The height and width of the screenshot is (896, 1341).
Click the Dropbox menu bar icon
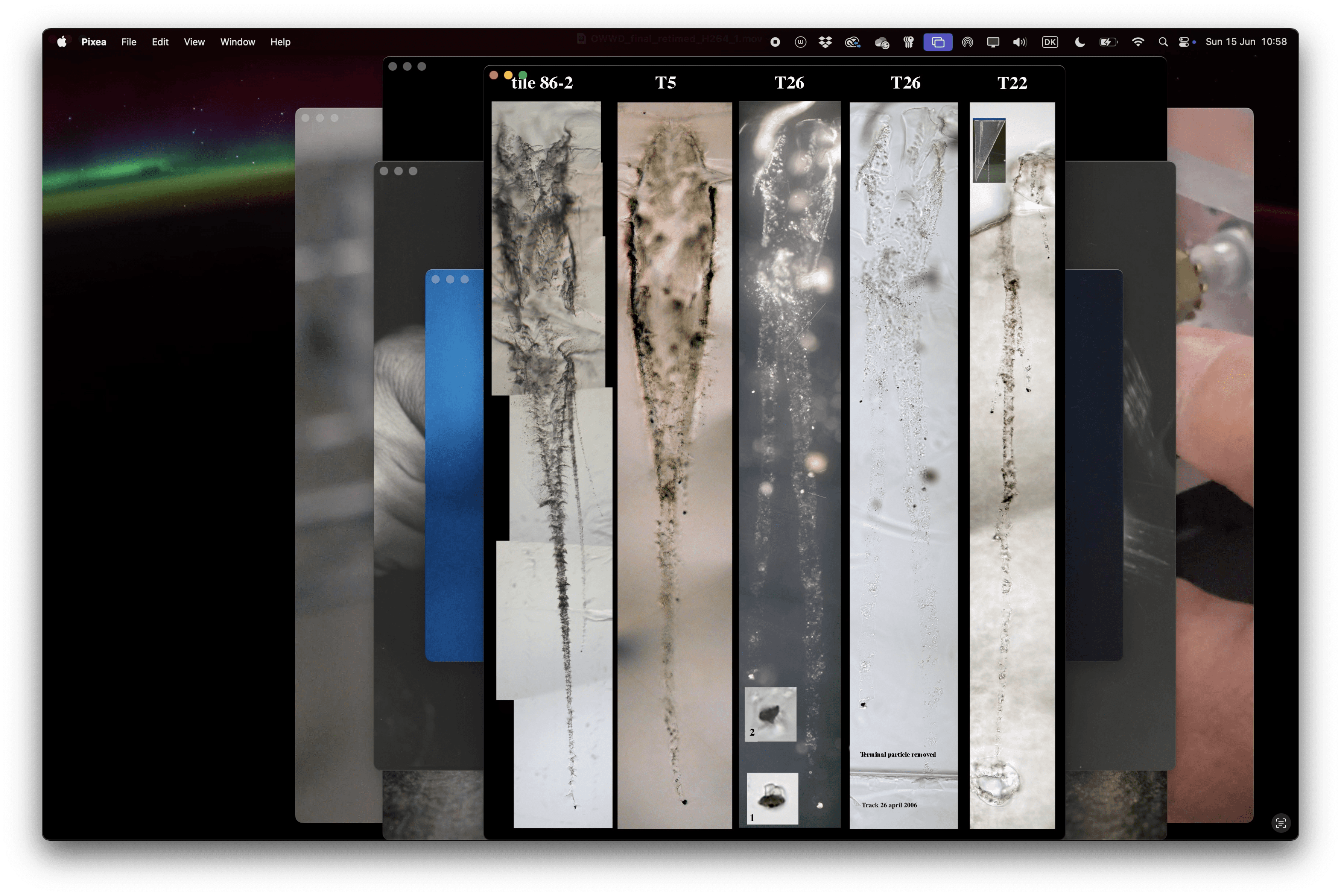pyautogui.click(x=825, y=42)
